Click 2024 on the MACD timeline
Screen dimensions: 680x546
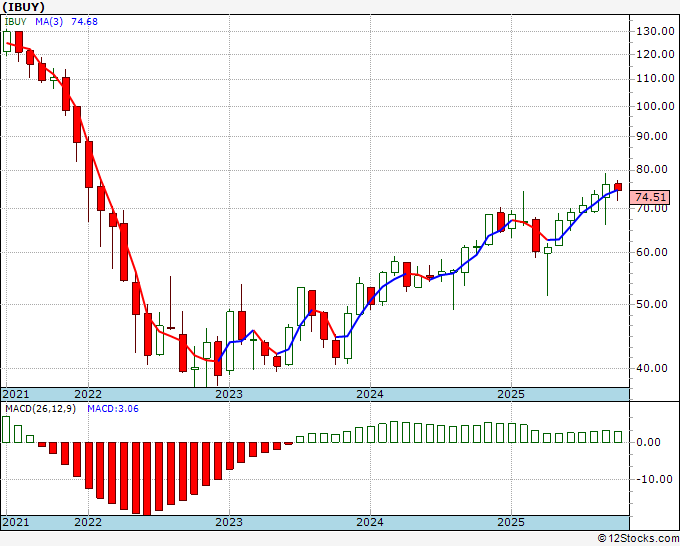pyautogui.click(x=370, y=522)
